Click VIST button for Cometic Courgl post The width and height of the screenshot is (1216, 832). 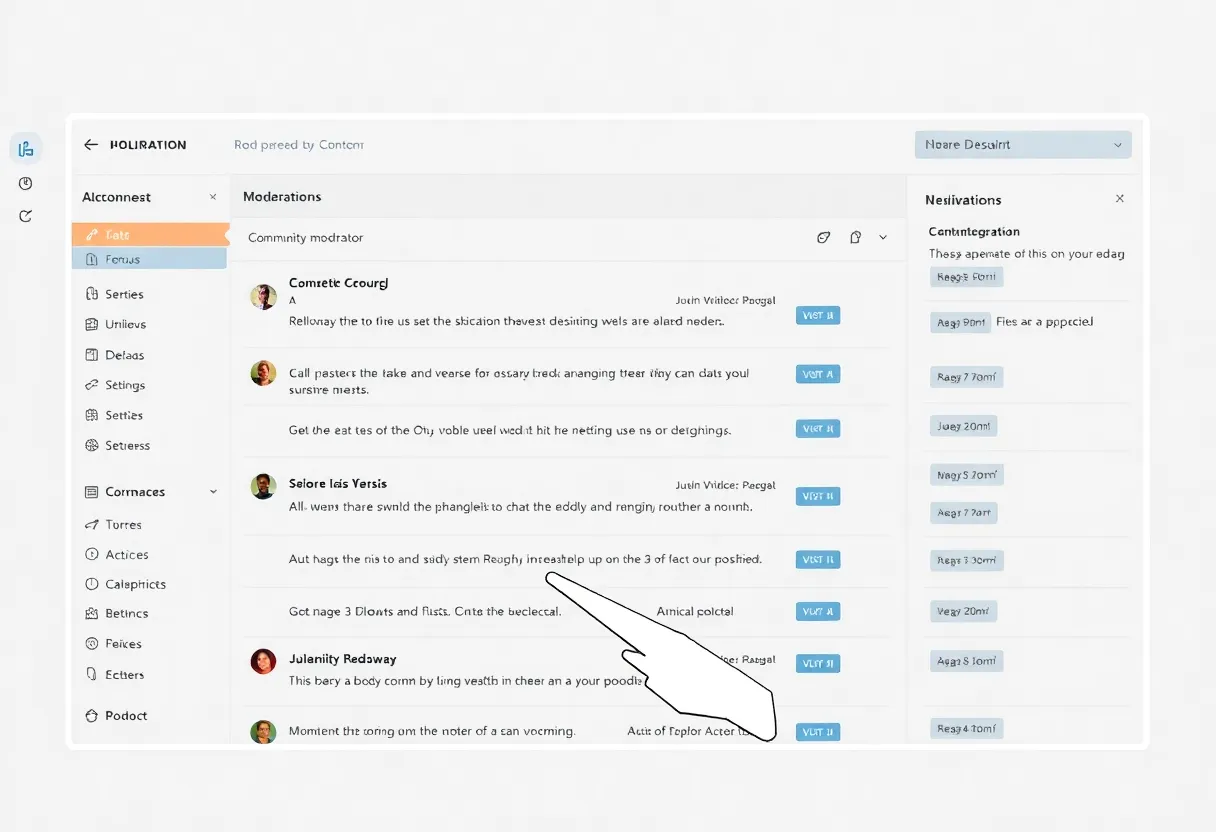pos(818,316)
